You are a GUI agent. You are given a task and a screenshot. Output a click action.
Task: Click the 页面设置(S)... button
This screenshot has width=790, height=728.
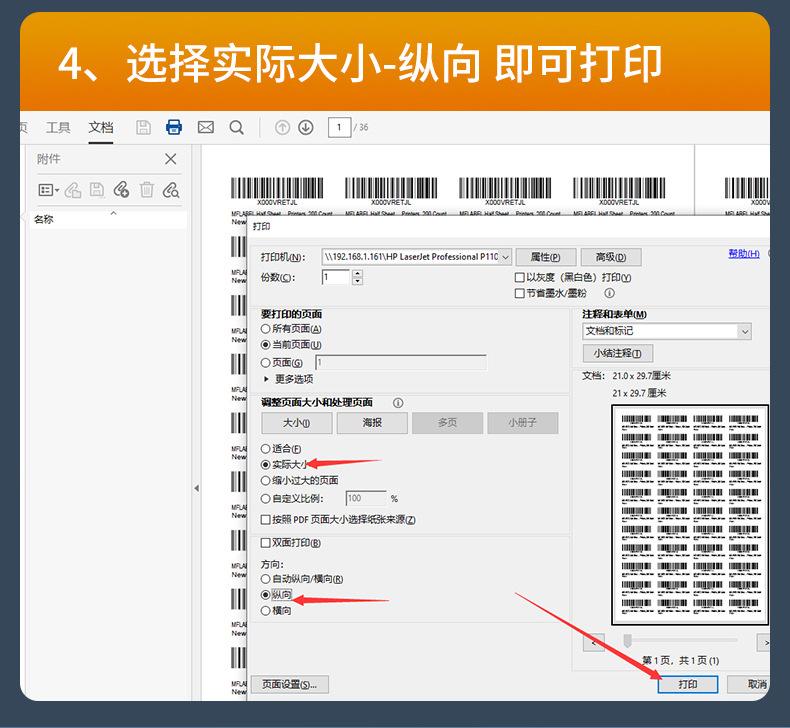290,685
